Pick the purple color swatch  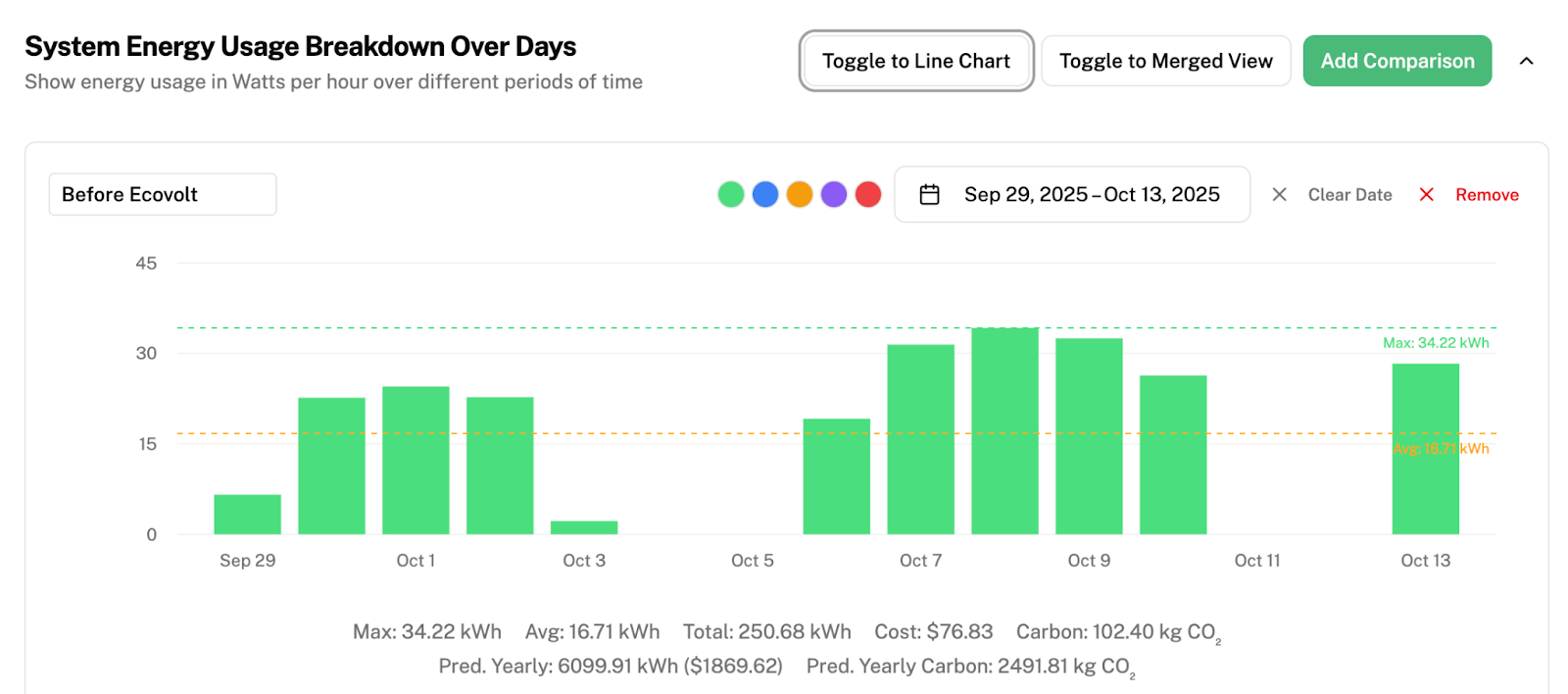(x=834, y=194)
